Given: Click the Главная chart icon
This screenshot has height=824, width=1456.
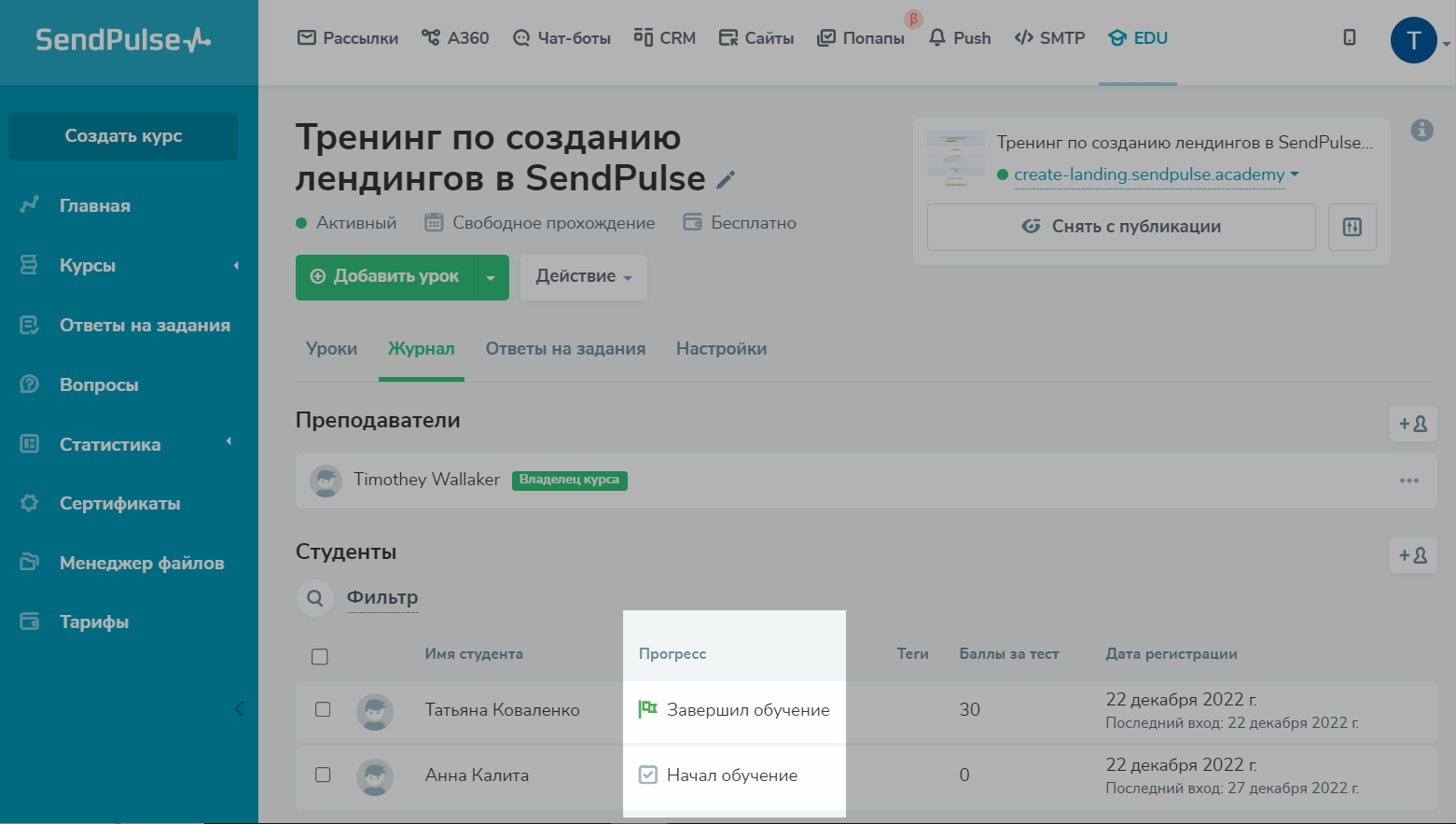Looking at the screenshot, I should pos(30,204).
